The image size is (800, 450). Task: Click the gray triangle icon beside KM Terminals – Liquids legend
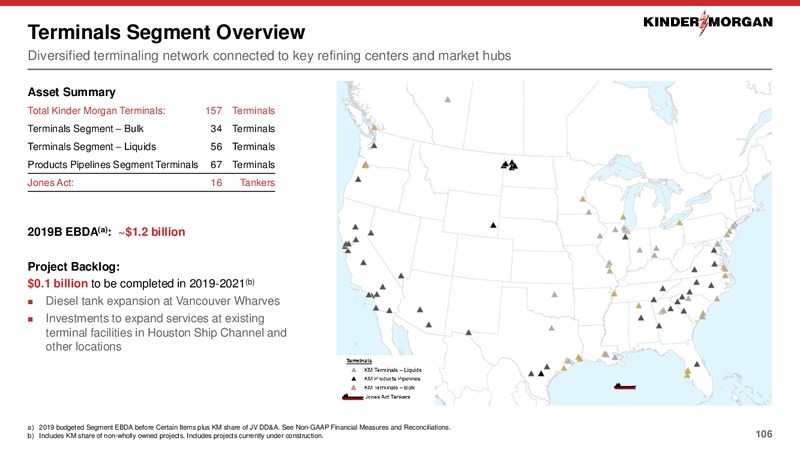tap(354, 370)
